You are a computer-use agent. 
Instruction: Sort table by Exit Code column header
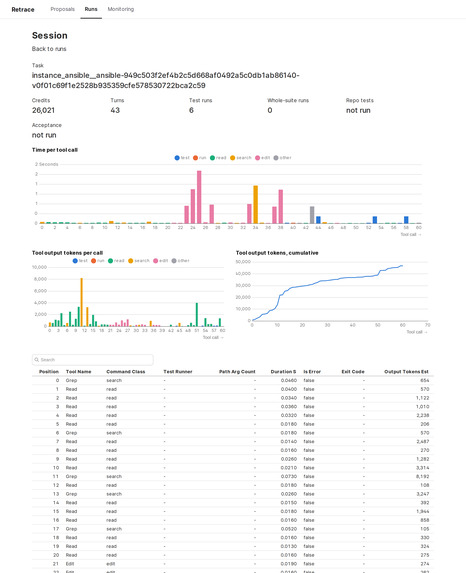(x=353, y=372)
